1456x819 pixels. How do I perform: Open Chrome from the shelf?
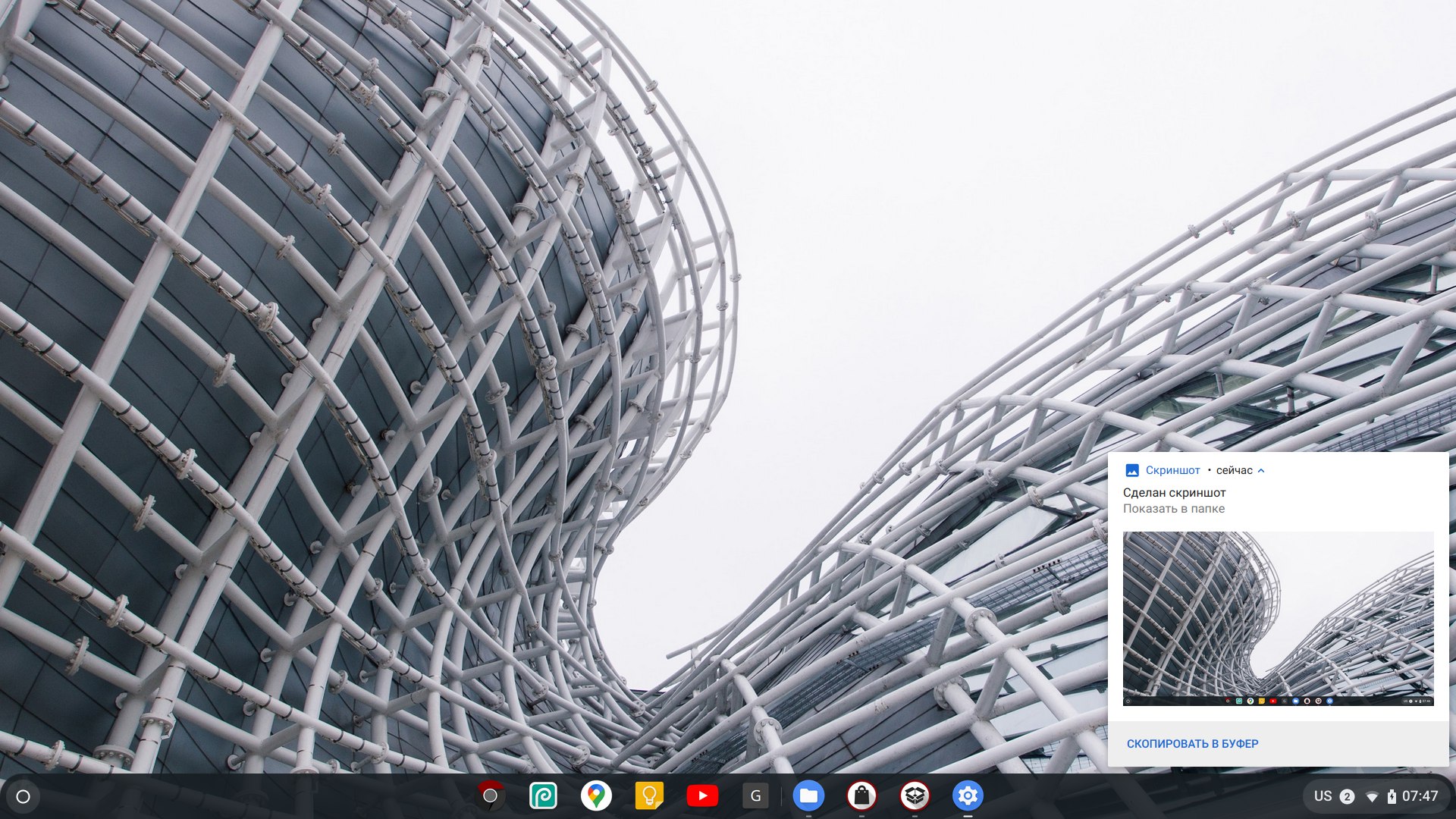(x=490, y=795)
